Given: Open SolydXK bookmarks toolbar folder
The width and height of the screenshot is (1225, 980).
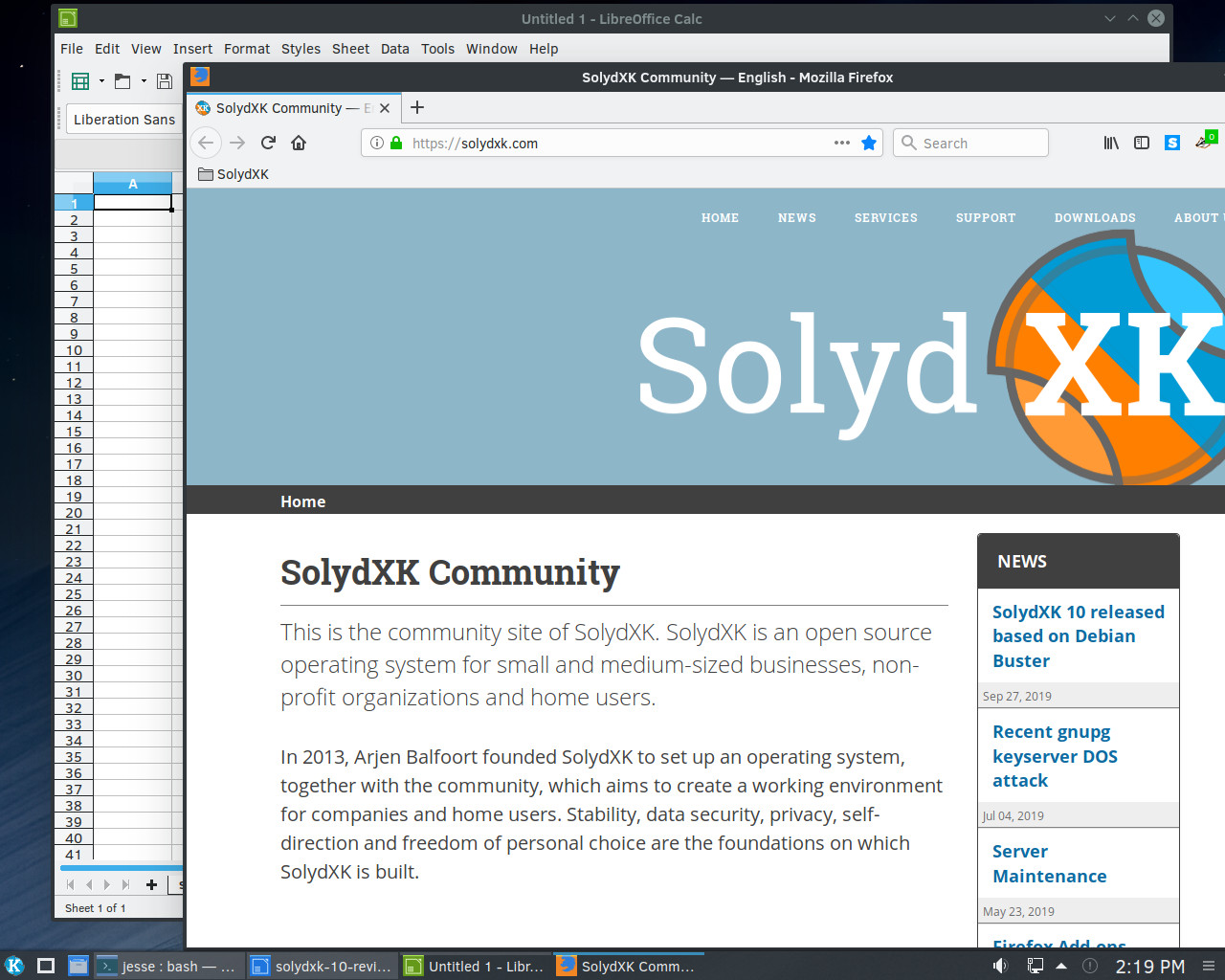Looking at the screenshot, I should pyautogui.click(x=234, y=174).
